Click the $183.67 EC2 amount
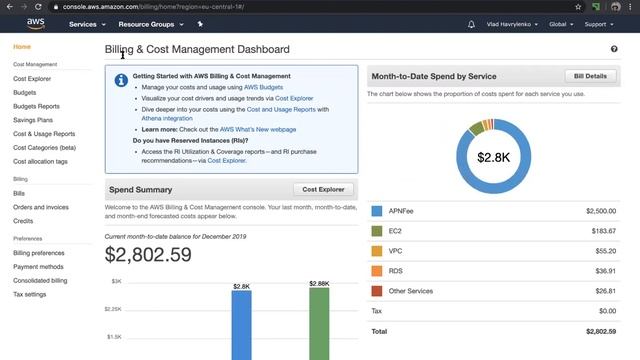 coord(604,231)
